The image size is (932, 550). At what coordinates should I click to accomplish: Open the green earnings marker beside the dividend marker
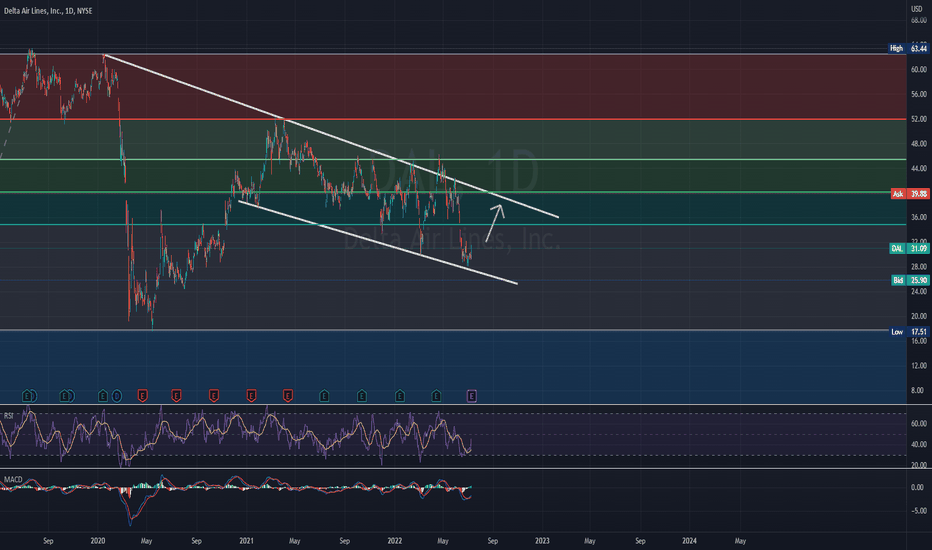pyautogui.click(x=103, y=395)
